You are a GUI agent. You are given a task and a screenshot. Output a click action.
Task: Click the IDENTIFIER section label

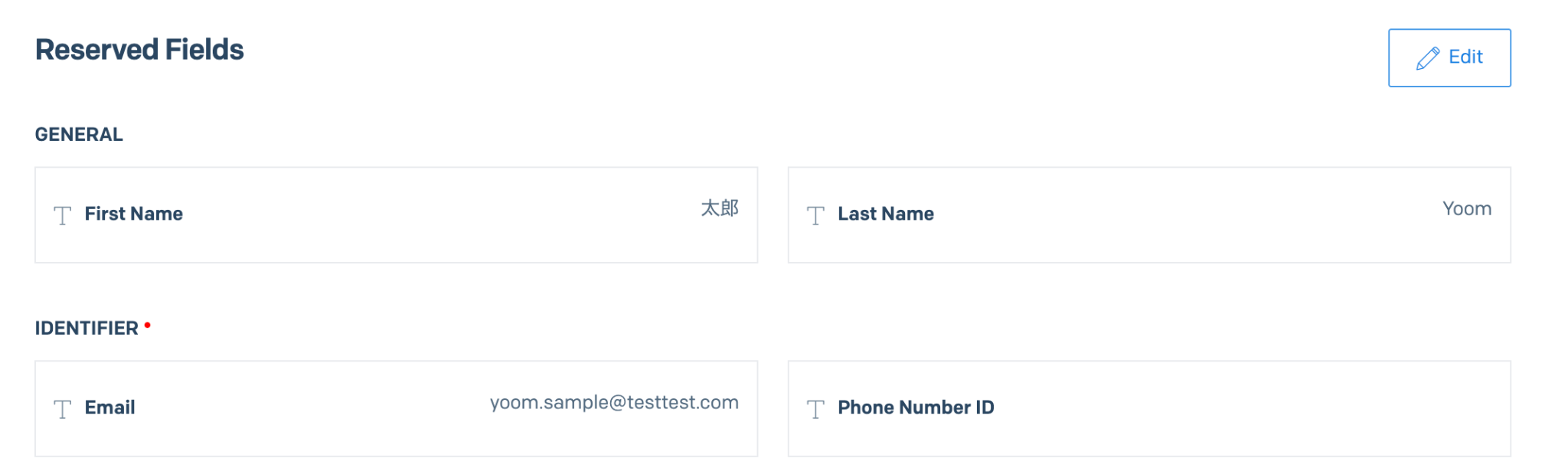click(87, 329)
